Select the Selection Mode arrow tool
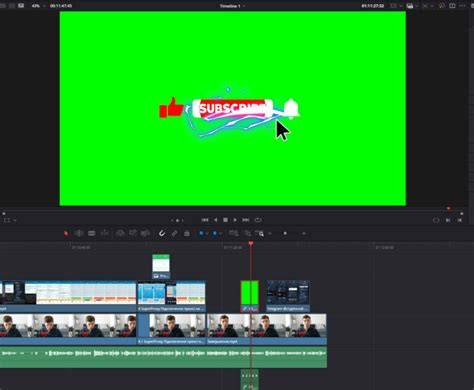The width and height of the screenshot is (474, 390). pyautogui.click(x=66, y=233)
